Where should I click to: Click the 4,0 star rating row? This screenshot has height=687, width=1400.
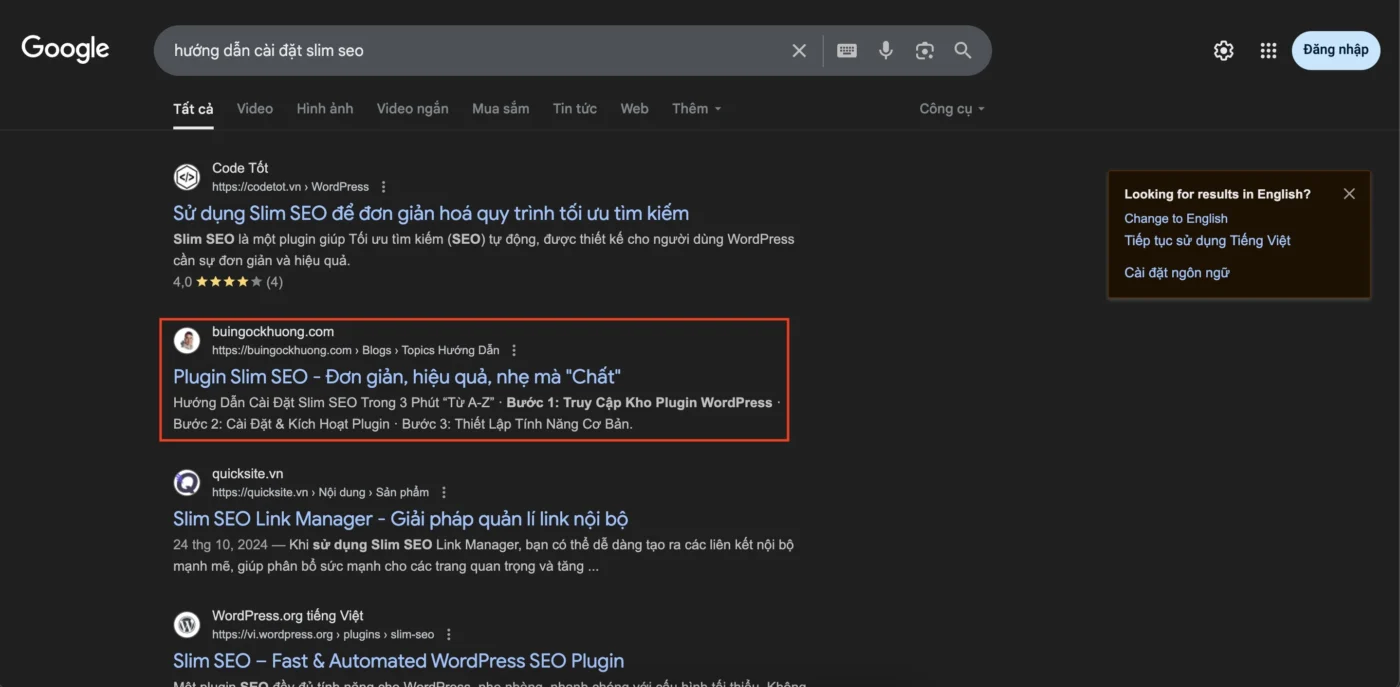click(228, 282)
